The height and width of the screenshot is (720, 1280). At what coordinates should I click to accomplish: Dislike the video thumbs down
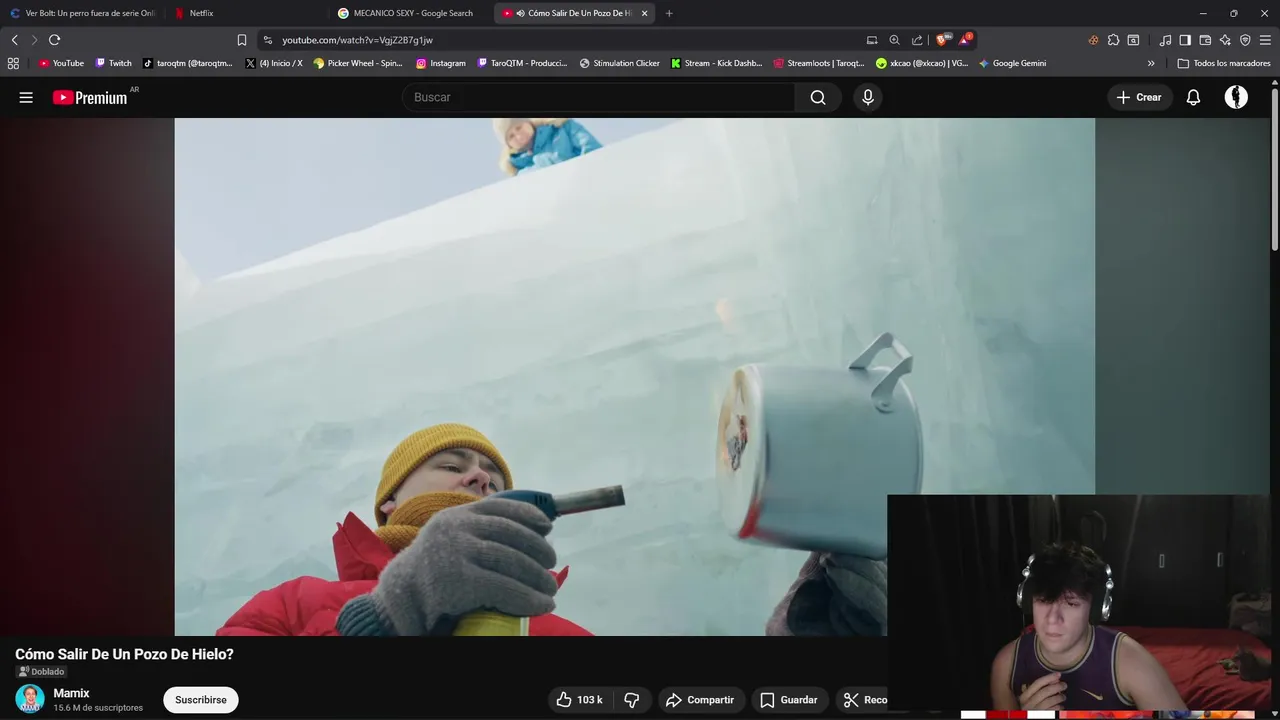point(632,700)
